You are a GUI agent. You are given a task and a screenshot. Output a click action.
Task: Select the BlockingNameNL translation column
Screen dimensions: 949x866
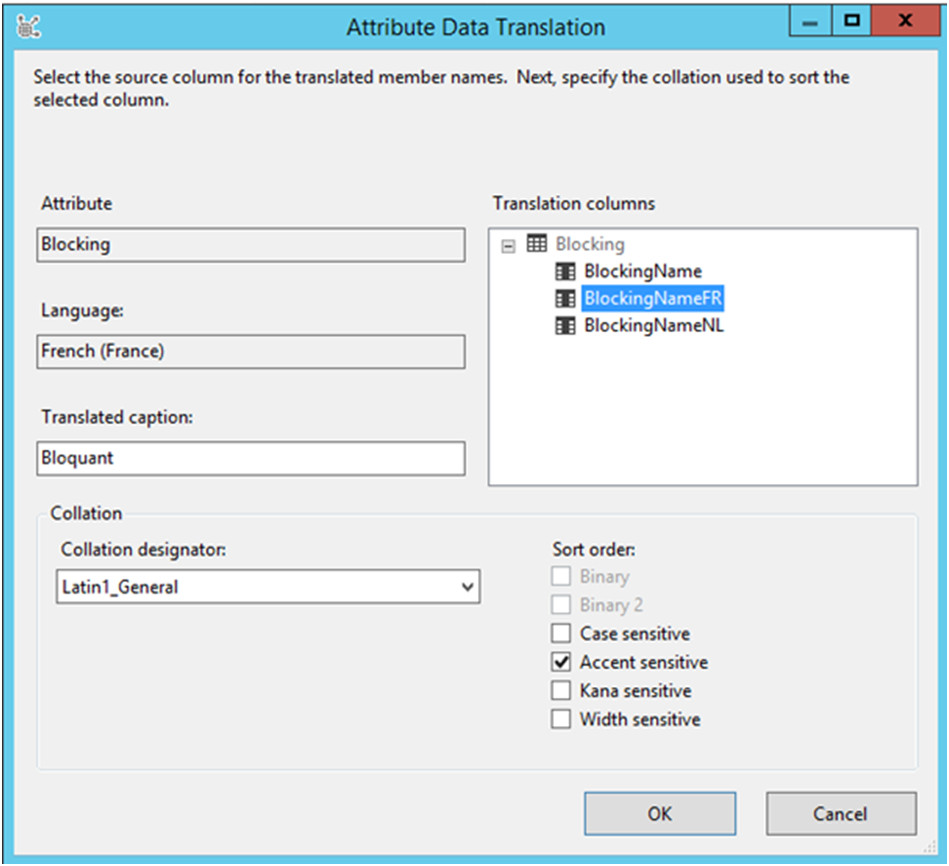[x=653, y=325]
